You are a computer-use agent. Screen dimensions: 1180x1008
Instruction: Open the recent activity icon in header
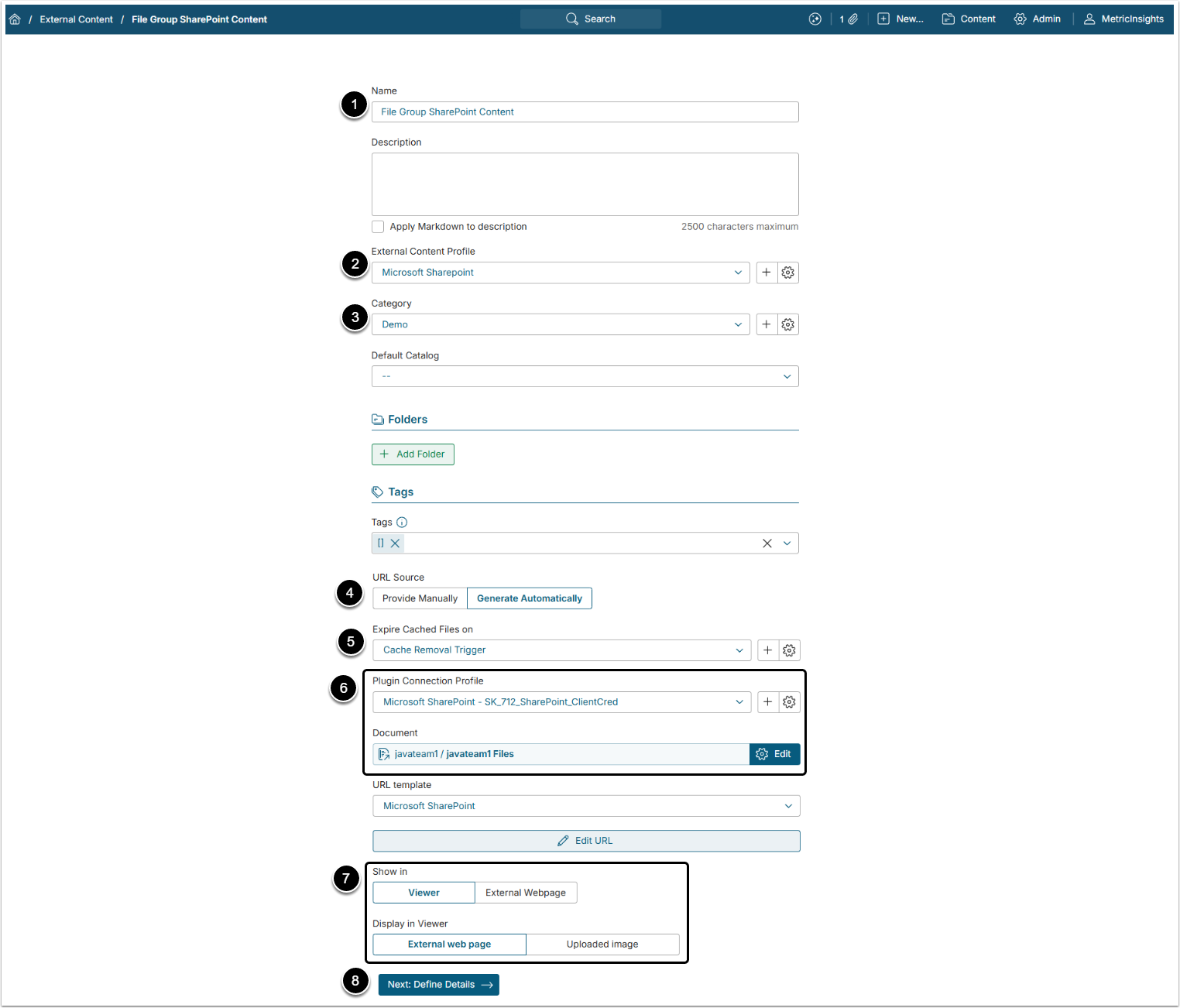(x=815, y=19)
